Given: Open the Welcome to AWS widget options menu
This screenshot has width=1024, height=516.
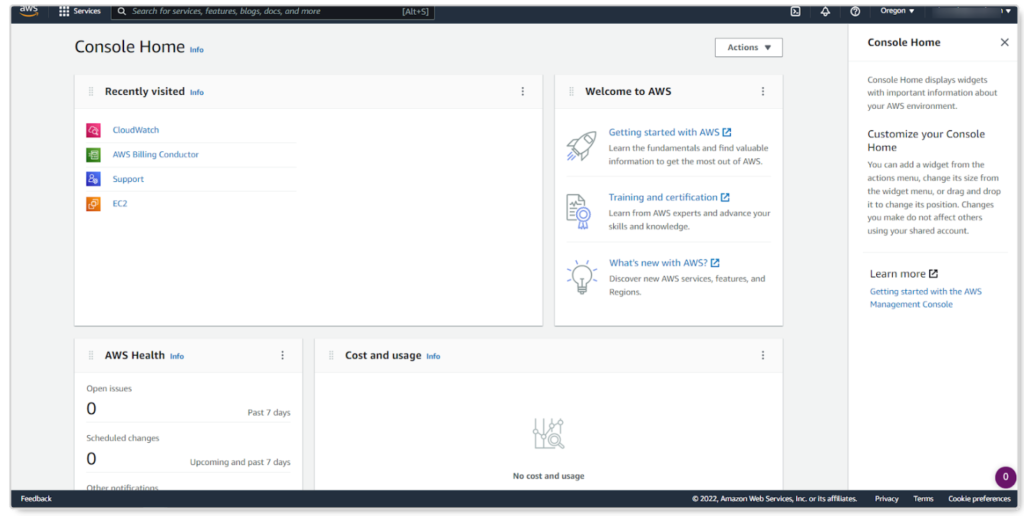Looking at the screenshot, I should [x=762, y=91].
